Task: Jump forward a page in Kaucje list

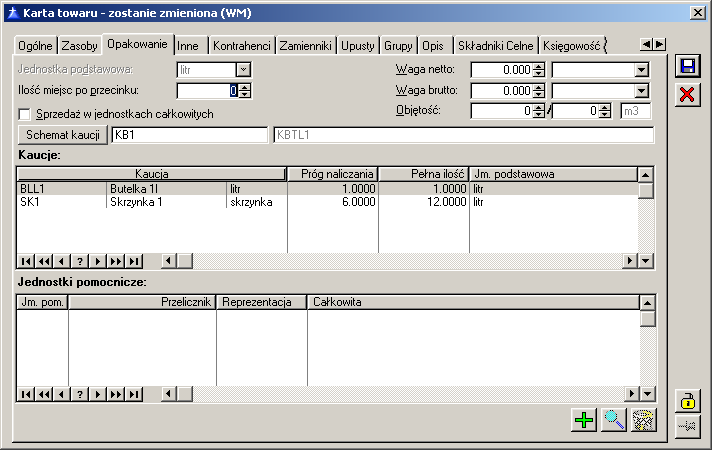Action: [116, 261]
